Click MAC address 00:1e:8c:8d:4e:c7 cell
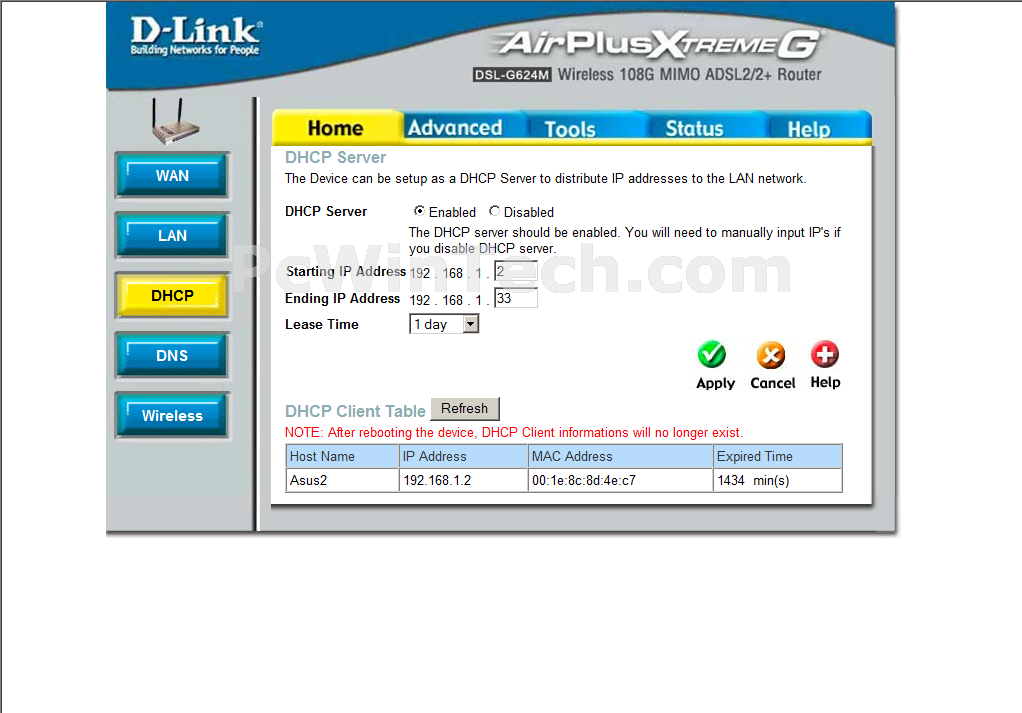Viewport: 1022px width, 713px height. tap(620, 480)
